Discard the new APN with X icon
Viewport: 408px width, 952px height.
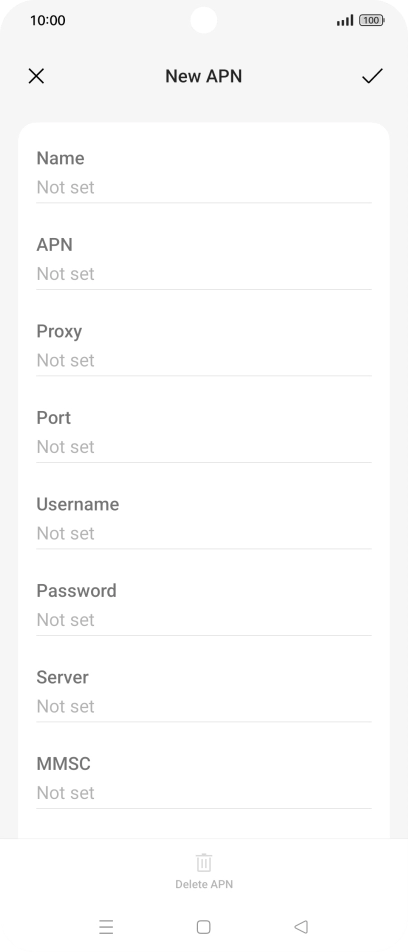[x=36, y=76]
